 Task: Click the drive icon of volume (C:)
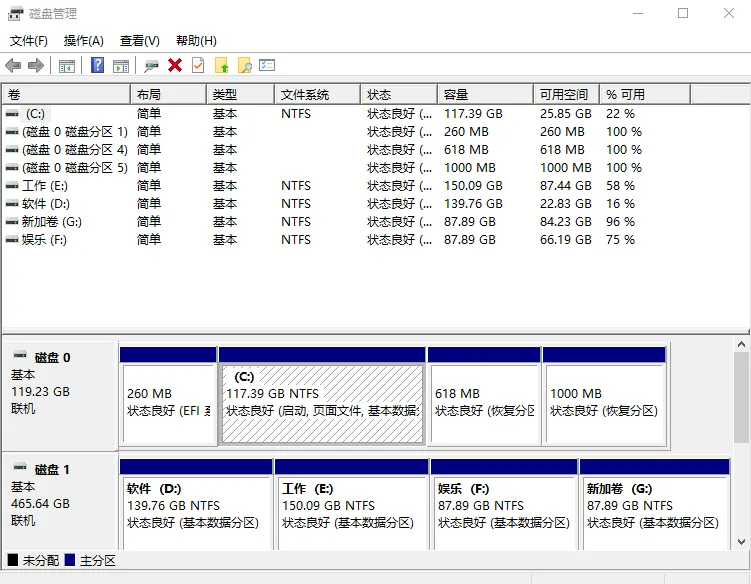coord(12,114)
